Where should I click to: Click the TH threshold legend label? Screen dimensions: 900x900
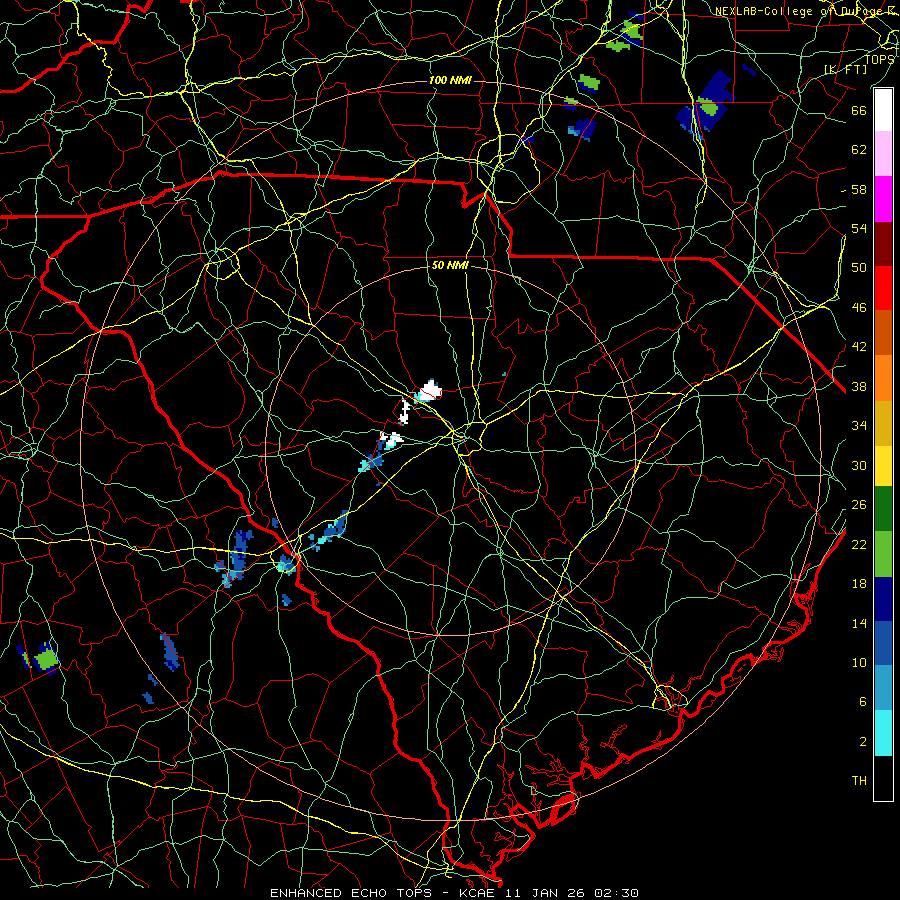[859, 781]
